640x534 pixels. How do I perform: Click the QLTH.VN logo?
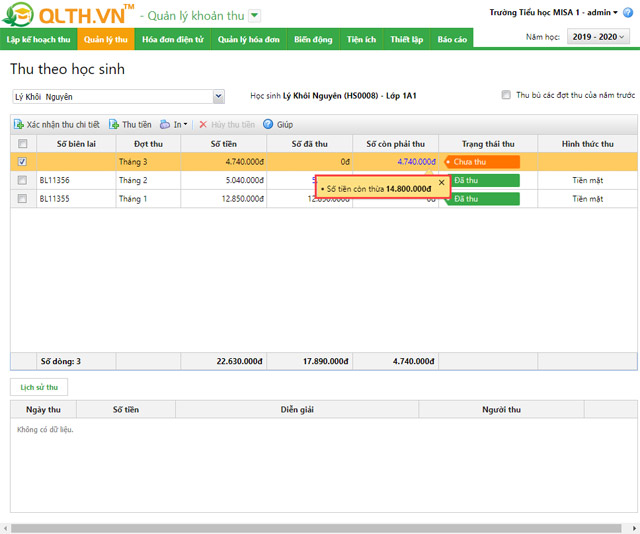pos(68,15)
